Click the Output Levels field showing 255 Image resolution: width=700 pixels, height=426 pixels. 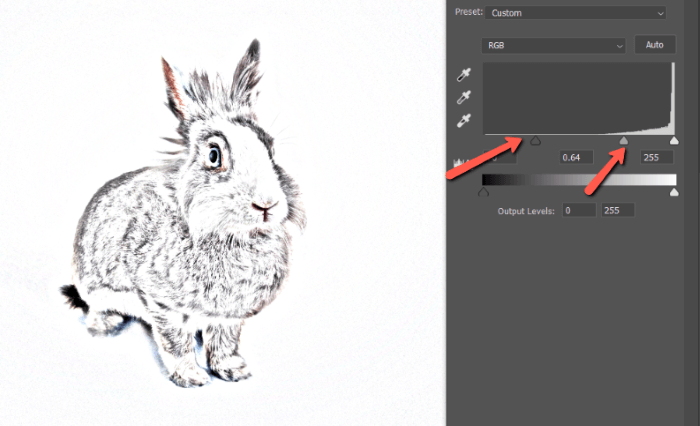click(617, 211)
